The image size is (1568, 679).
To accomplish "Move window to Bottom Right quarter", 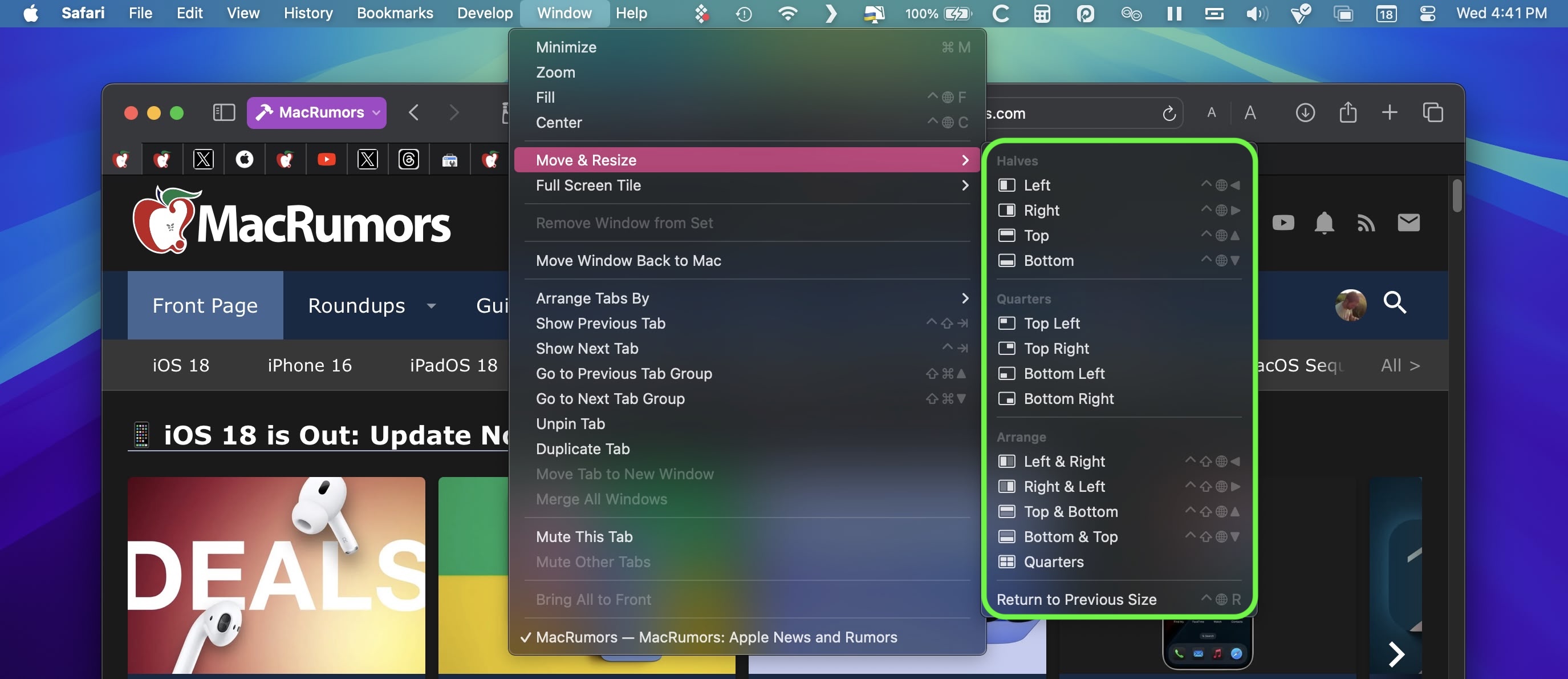I will (1119, 399).
